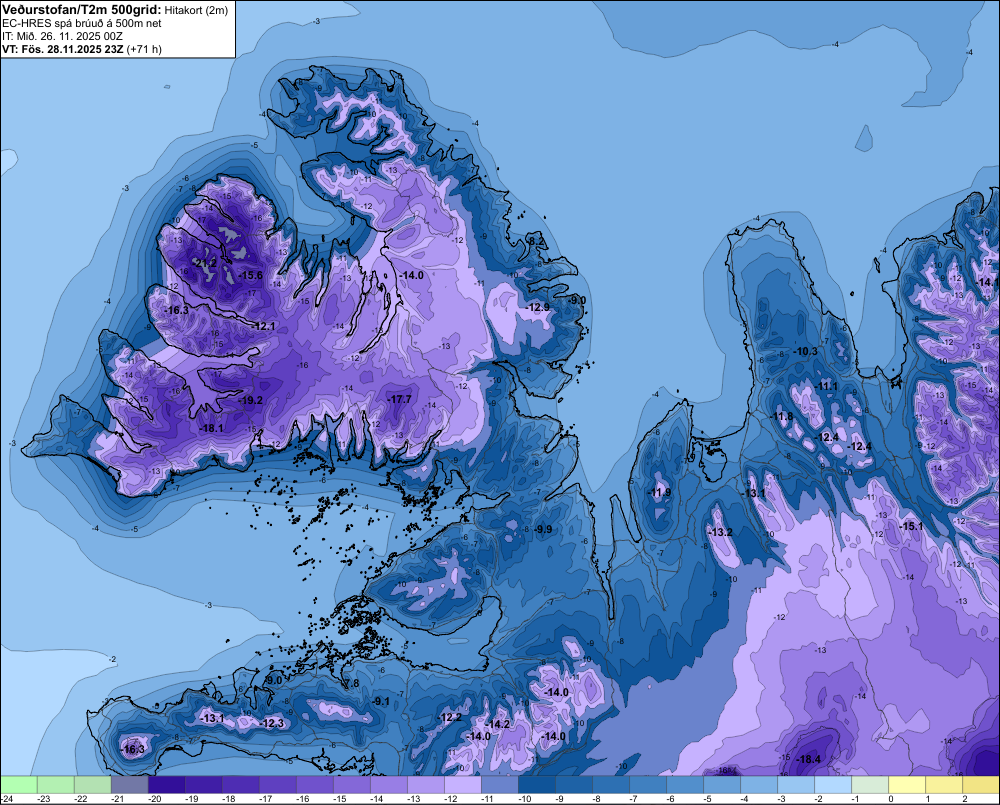Screen dimensions: 1000x805
Task: Click the map temperature value -11.1
Action: 827,387
